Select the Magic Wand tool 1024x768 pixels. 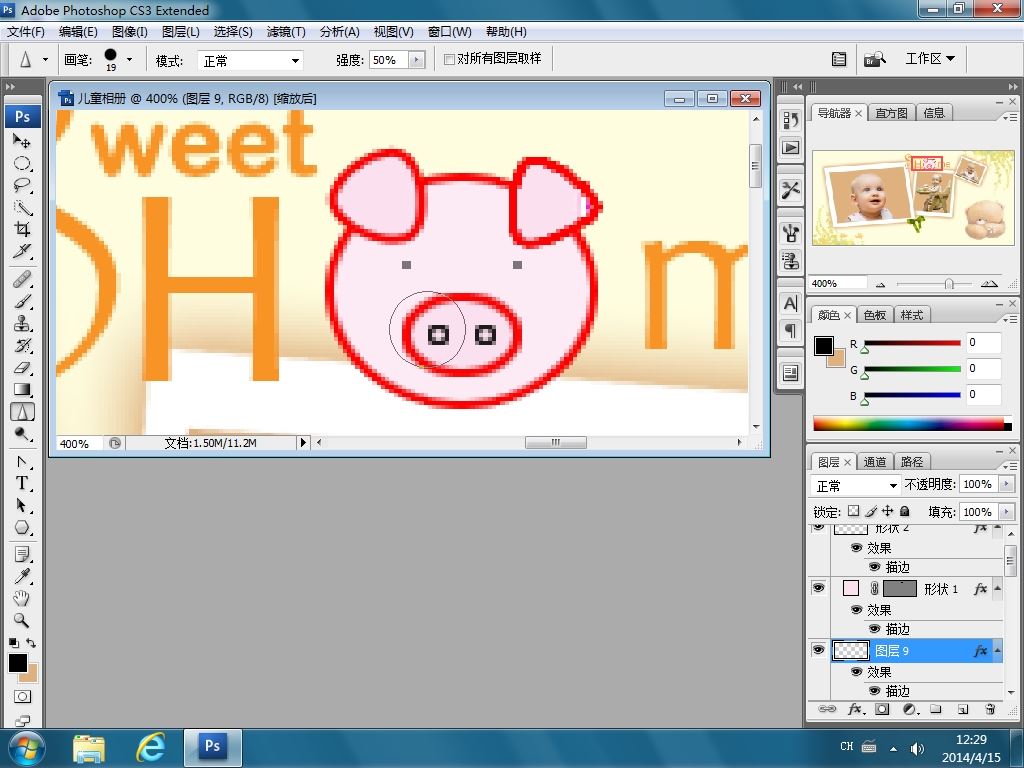(x=22, y=208)
